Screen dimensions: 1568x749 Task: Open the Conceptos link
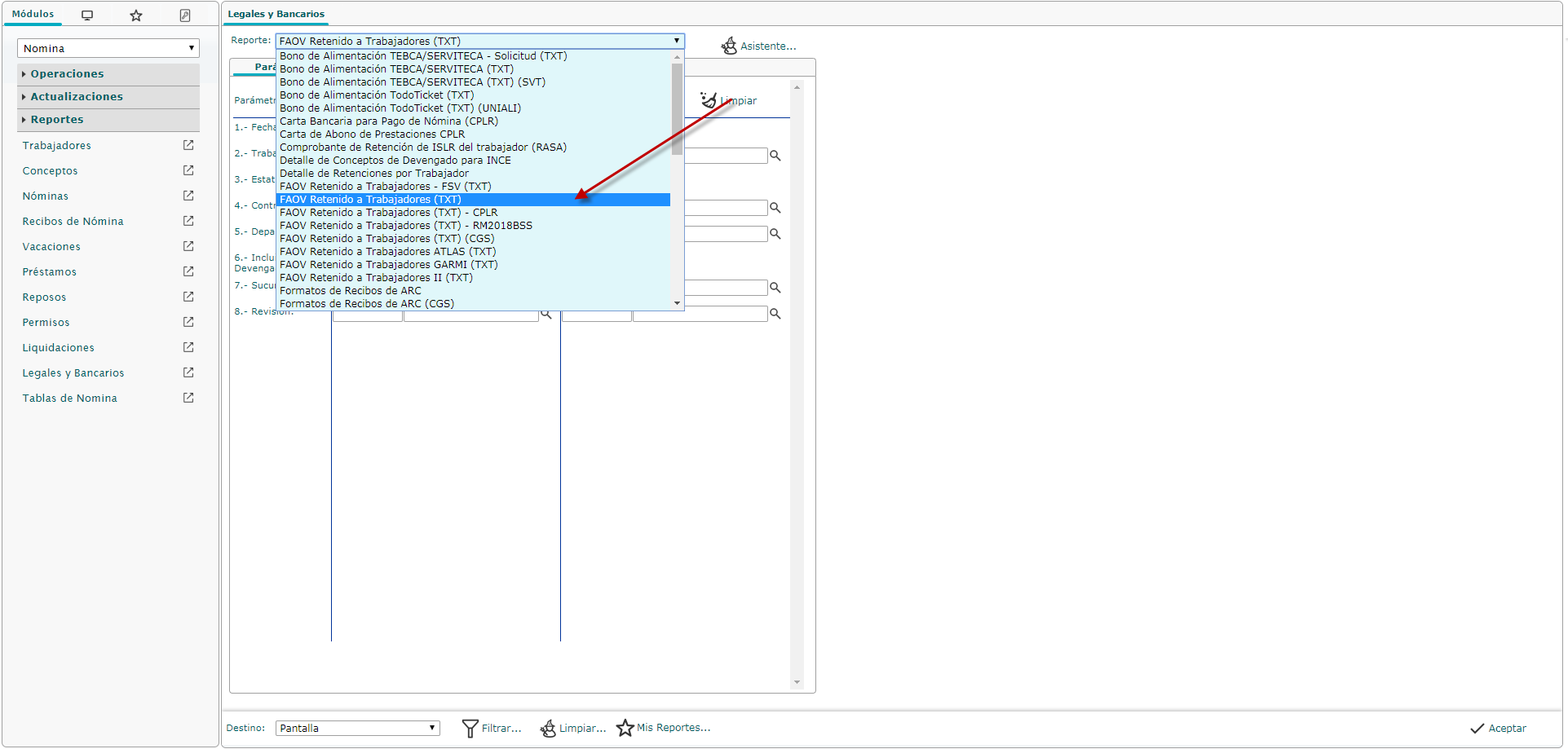[50, 170]
